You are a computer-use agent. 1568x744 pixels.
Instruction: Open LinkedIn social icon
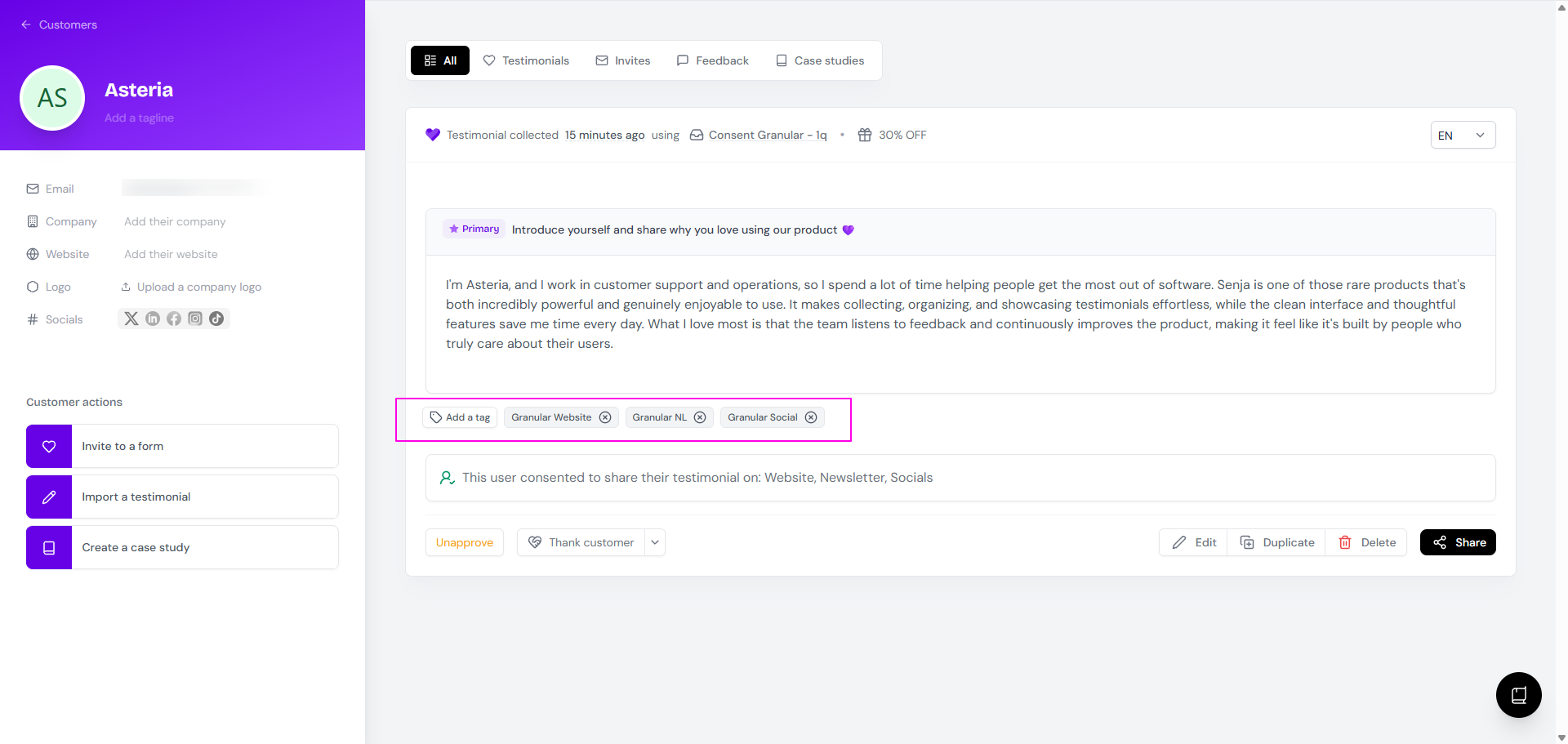click(153, 319)
